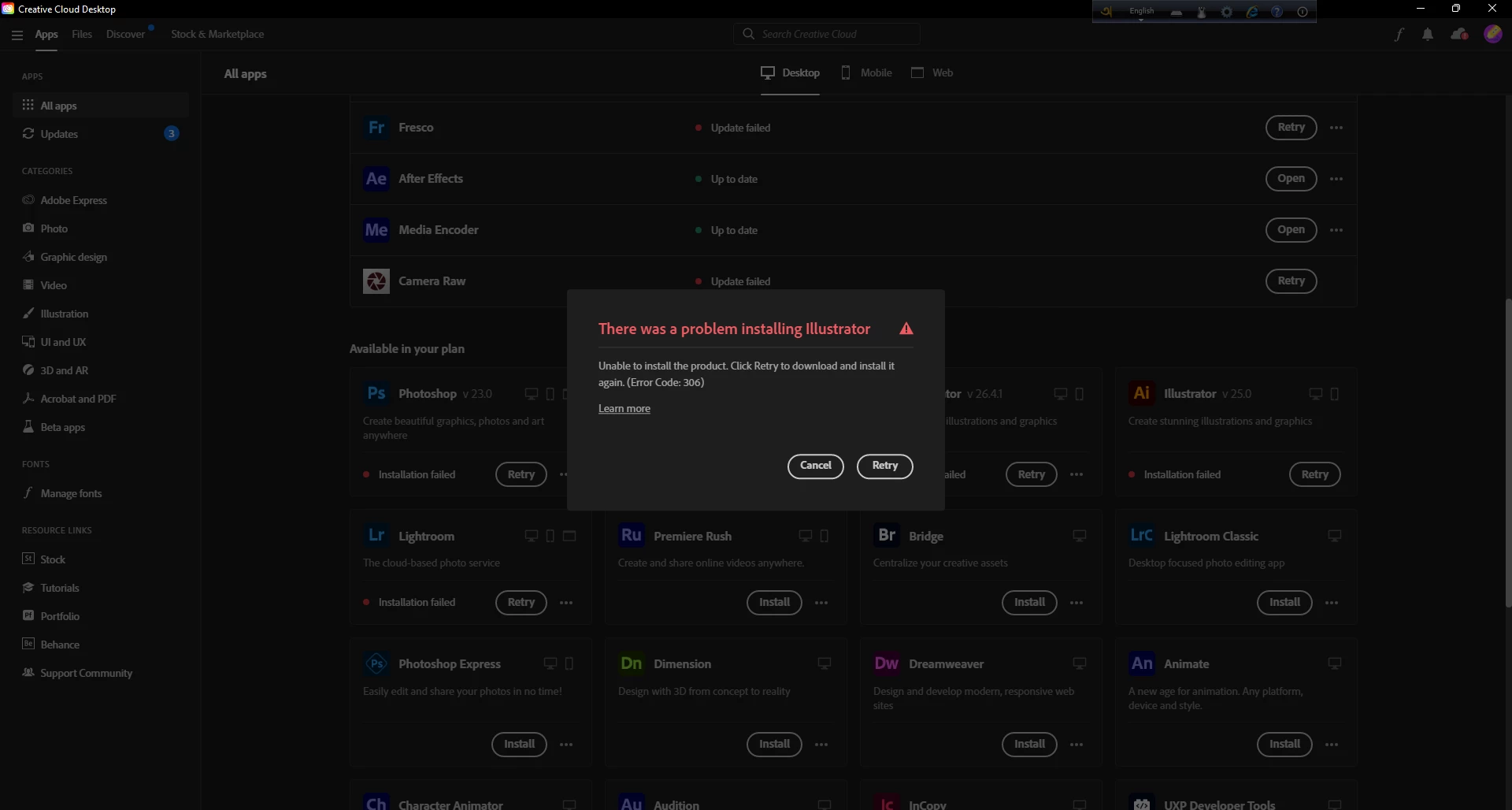Click the Illustrator v25.0 Ai icon
The image size is (1512, 810).
tap(1142, 393)
